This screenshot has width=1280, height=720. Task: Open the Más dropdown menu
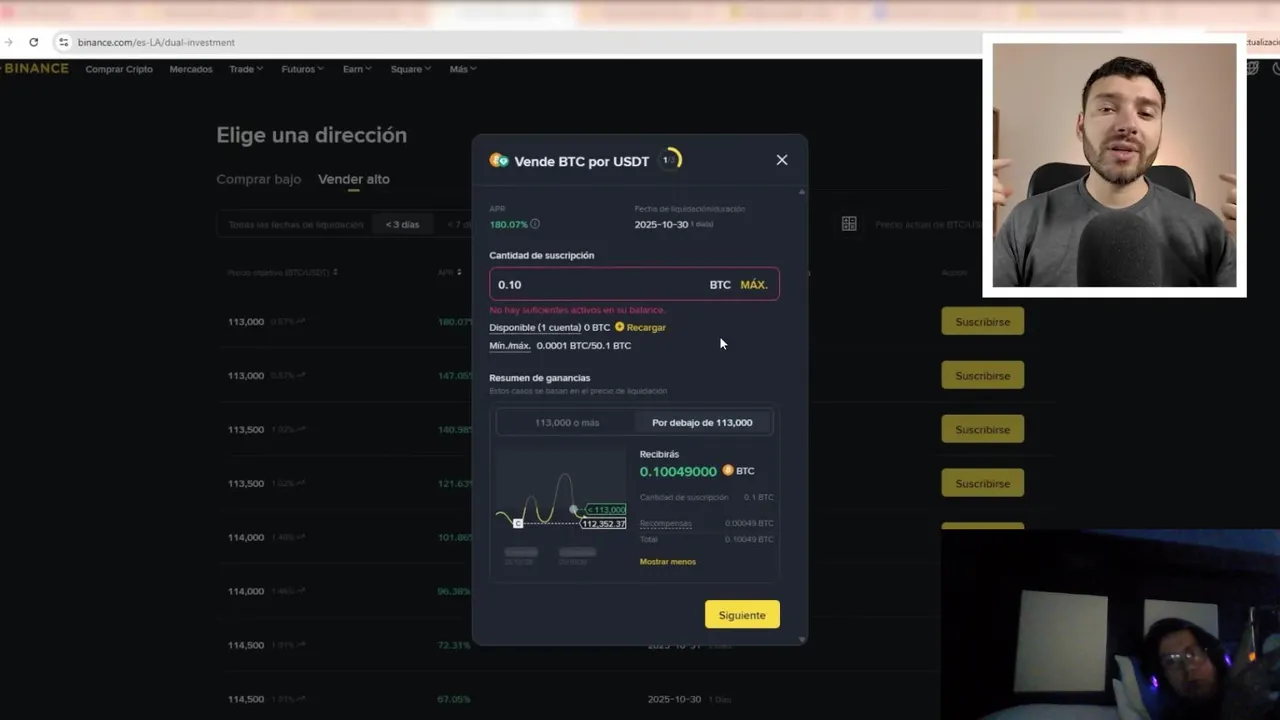pyautogui.click(x=463, y=69)
